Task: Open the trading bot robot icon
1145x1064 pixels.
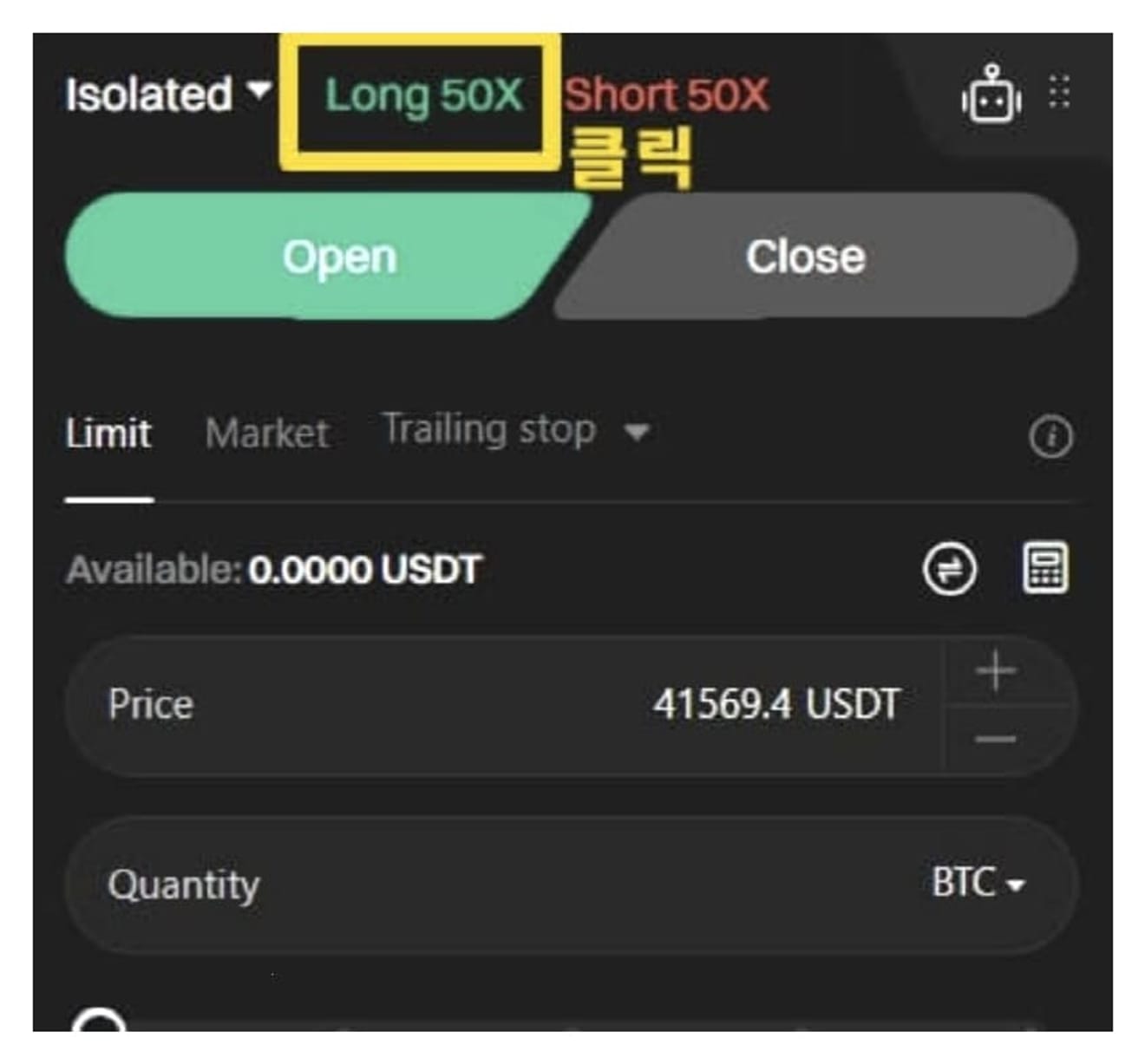Action: tap(991, 95)
